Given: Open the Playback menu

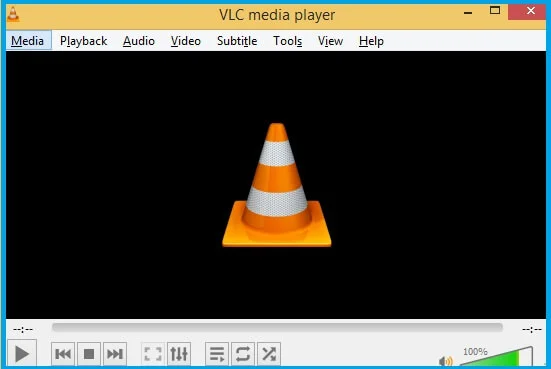Looking at the screenshot, I should tap(83, 41).
